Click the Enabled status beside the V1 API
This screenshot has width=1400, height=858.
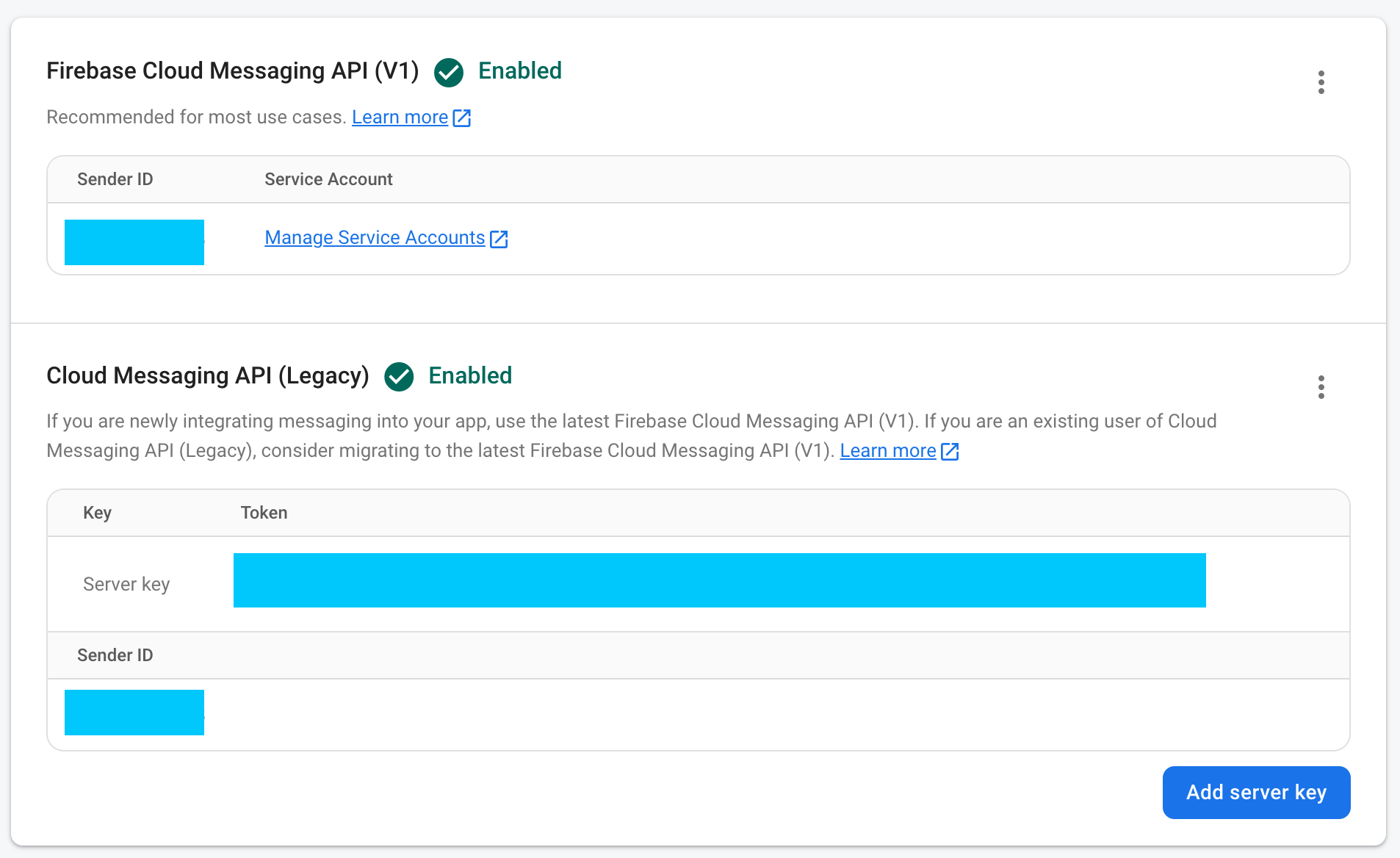520,71
